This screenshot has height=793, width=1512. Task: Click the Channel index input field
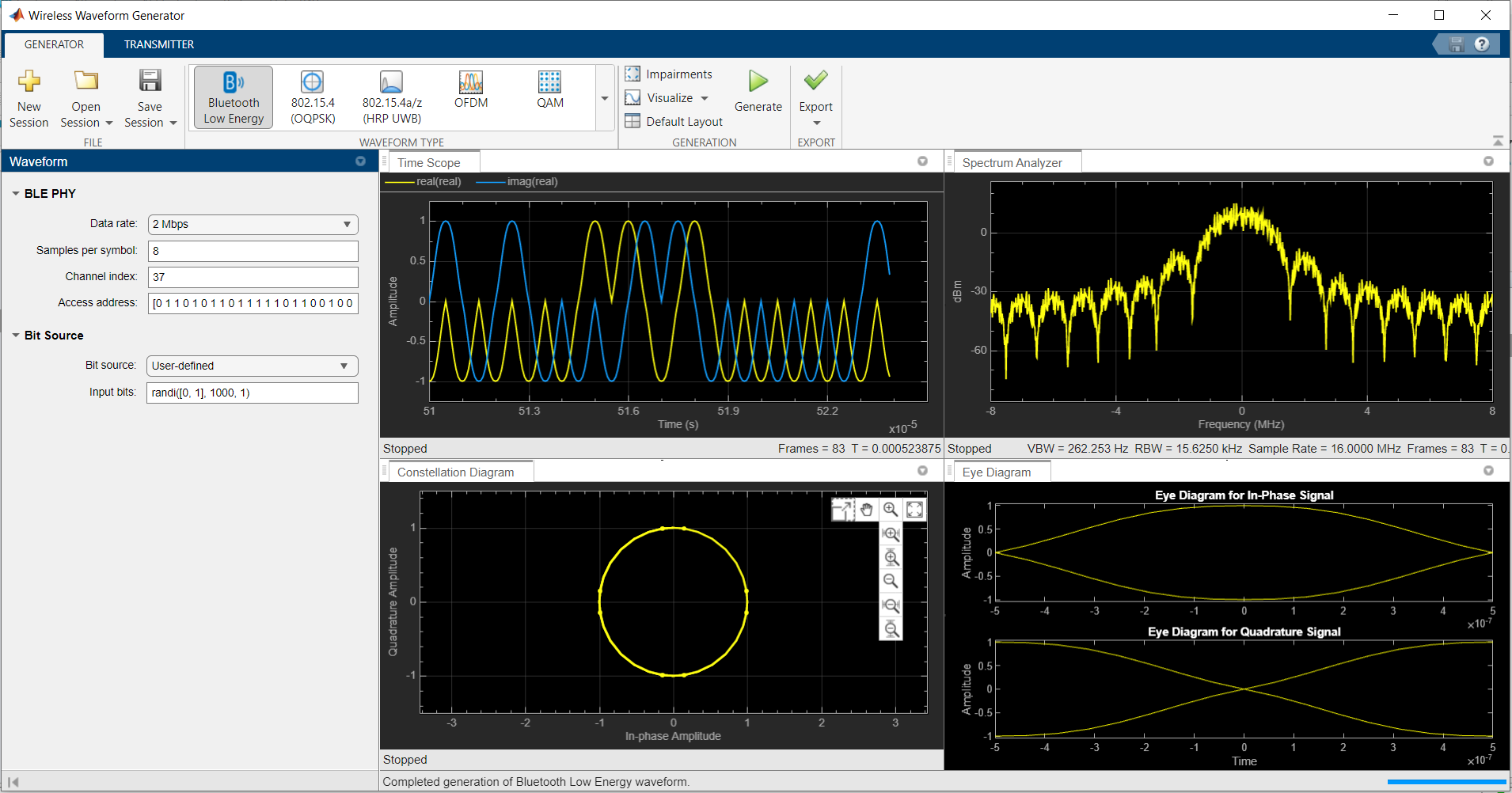pyautogui.click(x=253, y=277)
